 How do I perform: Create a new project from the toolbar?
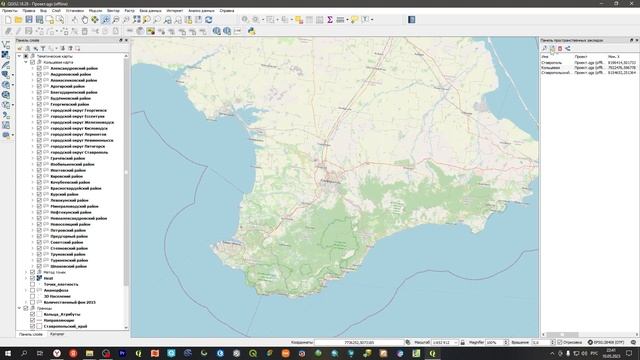(x=8, y=20)
